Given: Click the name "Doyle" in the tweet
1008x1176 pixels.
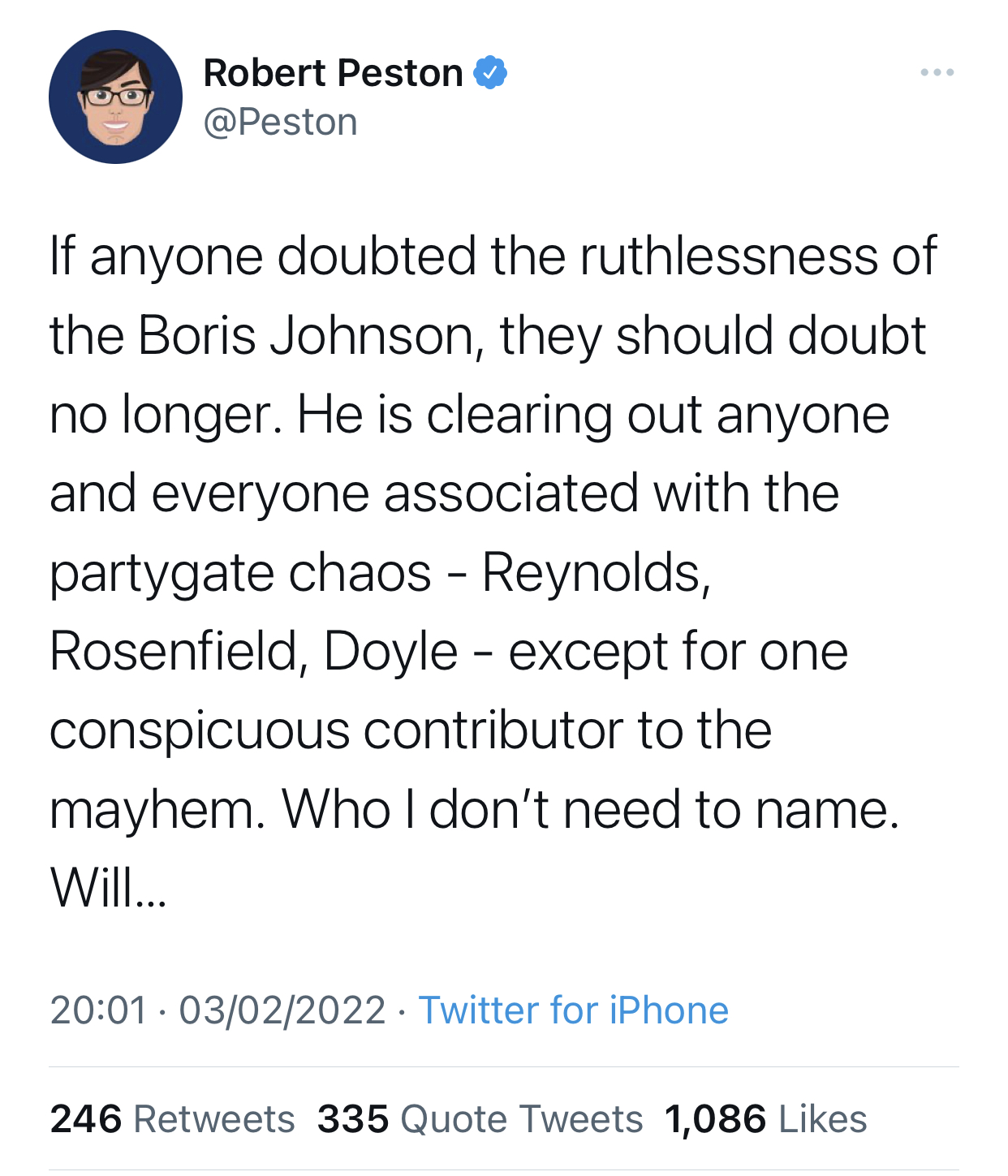Looking at the screenshot, I should click(390, 652).
